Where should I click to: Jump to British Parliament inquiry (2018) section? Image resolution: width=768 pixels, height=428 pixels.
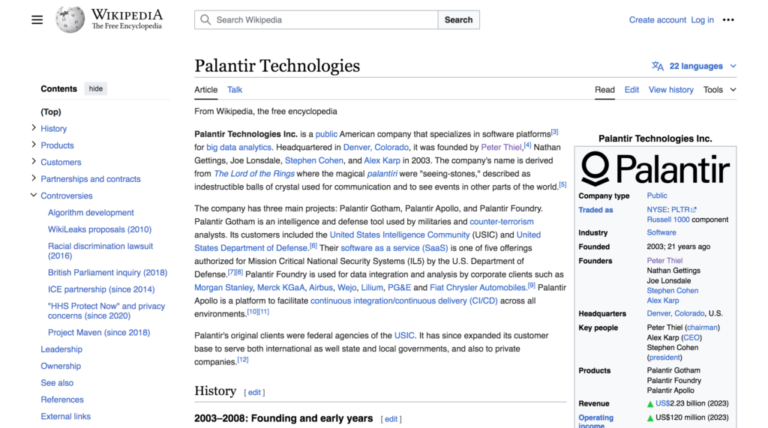pyautogui.click(x=107, y=272)
